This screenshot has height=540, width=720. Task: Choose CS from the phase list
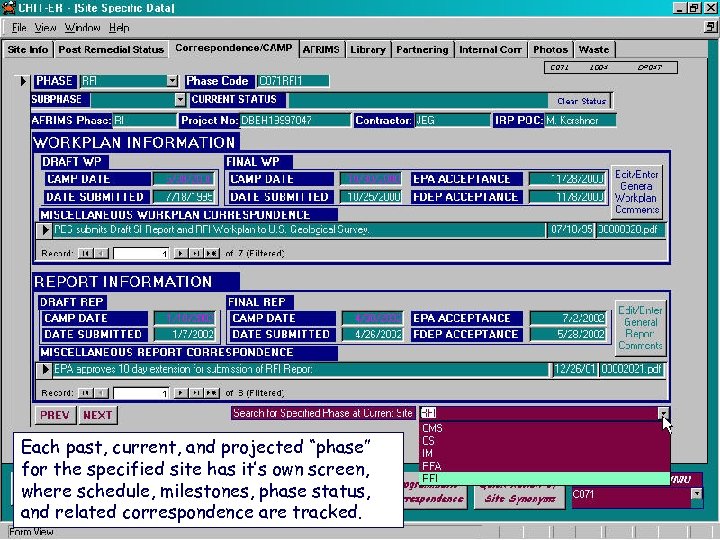[x=544, y=441]
